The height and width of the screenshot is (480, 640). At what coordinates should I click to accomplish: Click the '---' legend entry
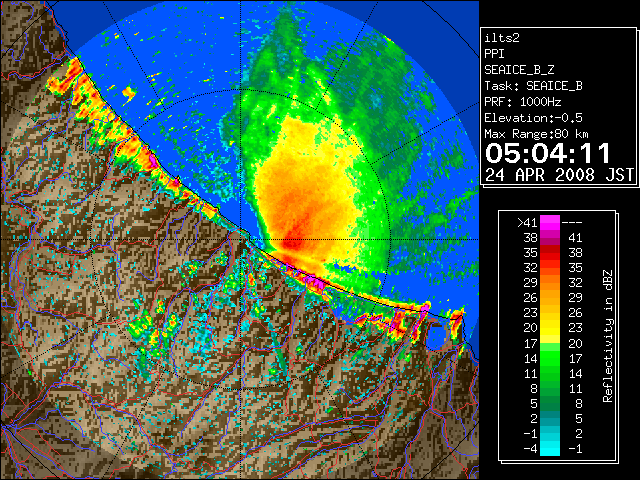[572, 222]
